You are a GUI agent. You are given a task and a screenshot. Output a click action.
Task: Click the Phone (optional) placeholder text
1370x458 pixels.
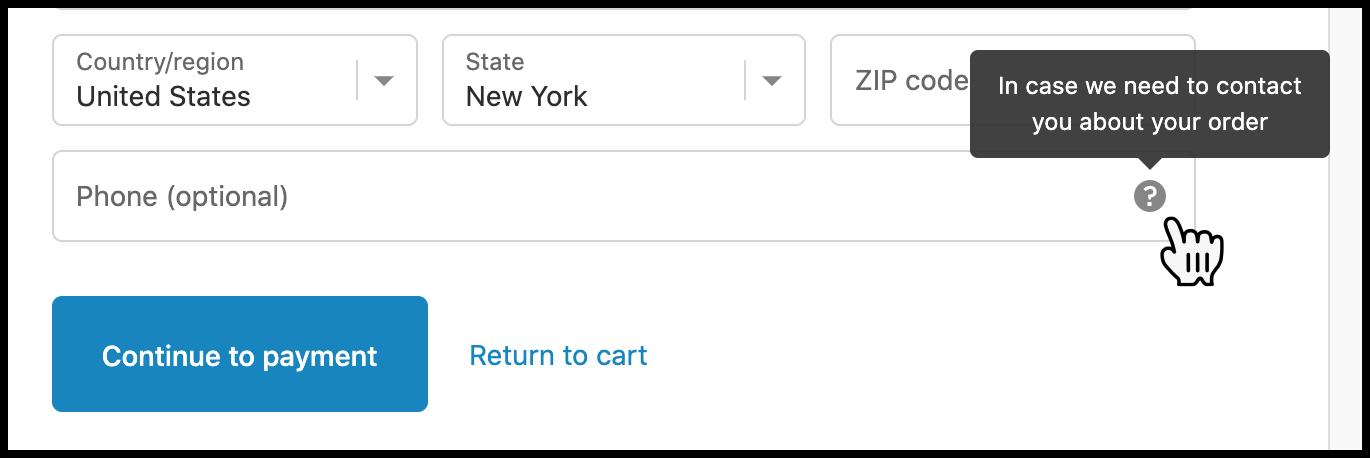pyautogui.click(x=182, y=197)
